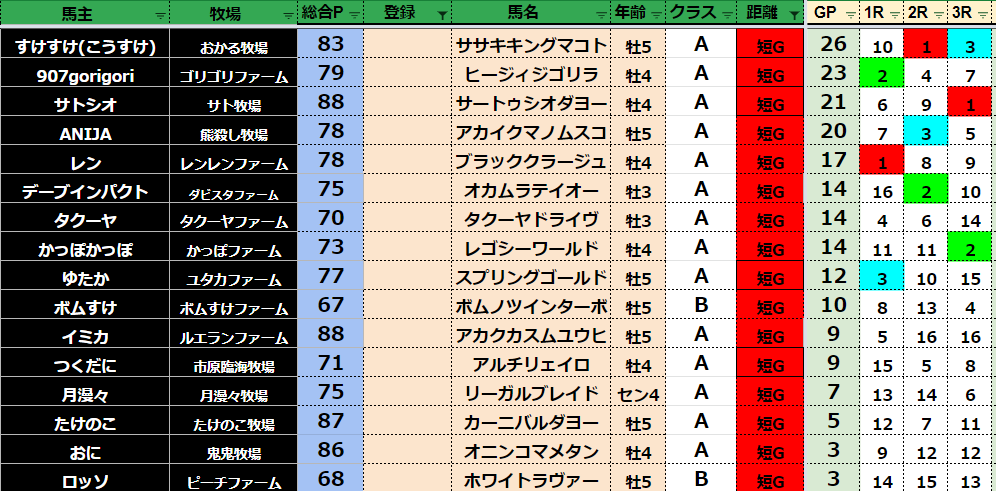The image size is (996, 491).
Task: Expand the 距離 filter dropdown
Action: click(794, 15)
